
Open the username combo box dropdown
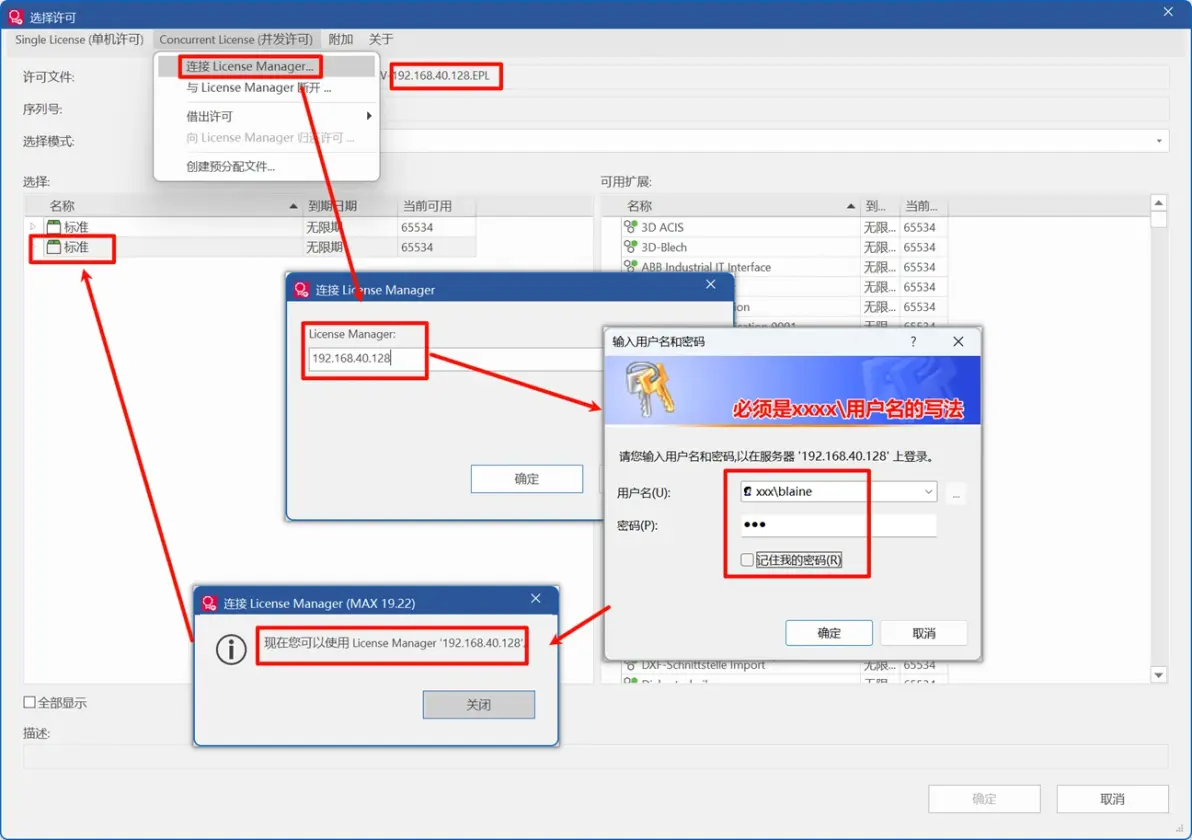[928, 492]
